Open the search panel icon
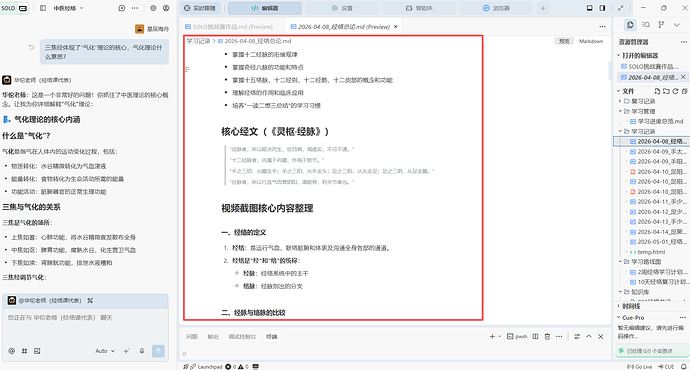 [646, 25]
